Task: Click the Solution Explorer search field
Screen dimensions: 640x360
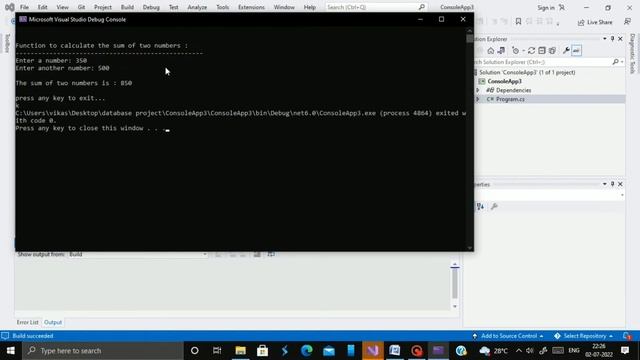Action: (543, 62)
